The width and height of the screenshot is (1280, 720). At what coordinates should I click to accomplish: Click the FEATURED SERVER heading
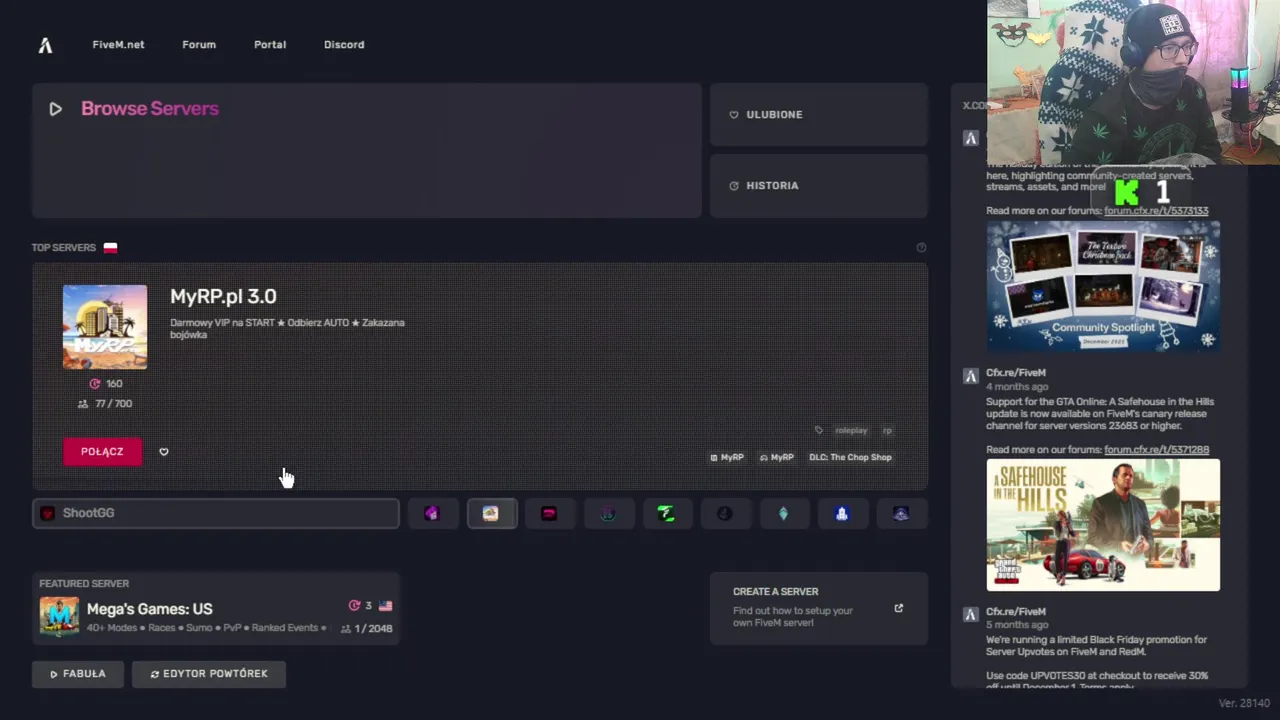pos(84,584)
